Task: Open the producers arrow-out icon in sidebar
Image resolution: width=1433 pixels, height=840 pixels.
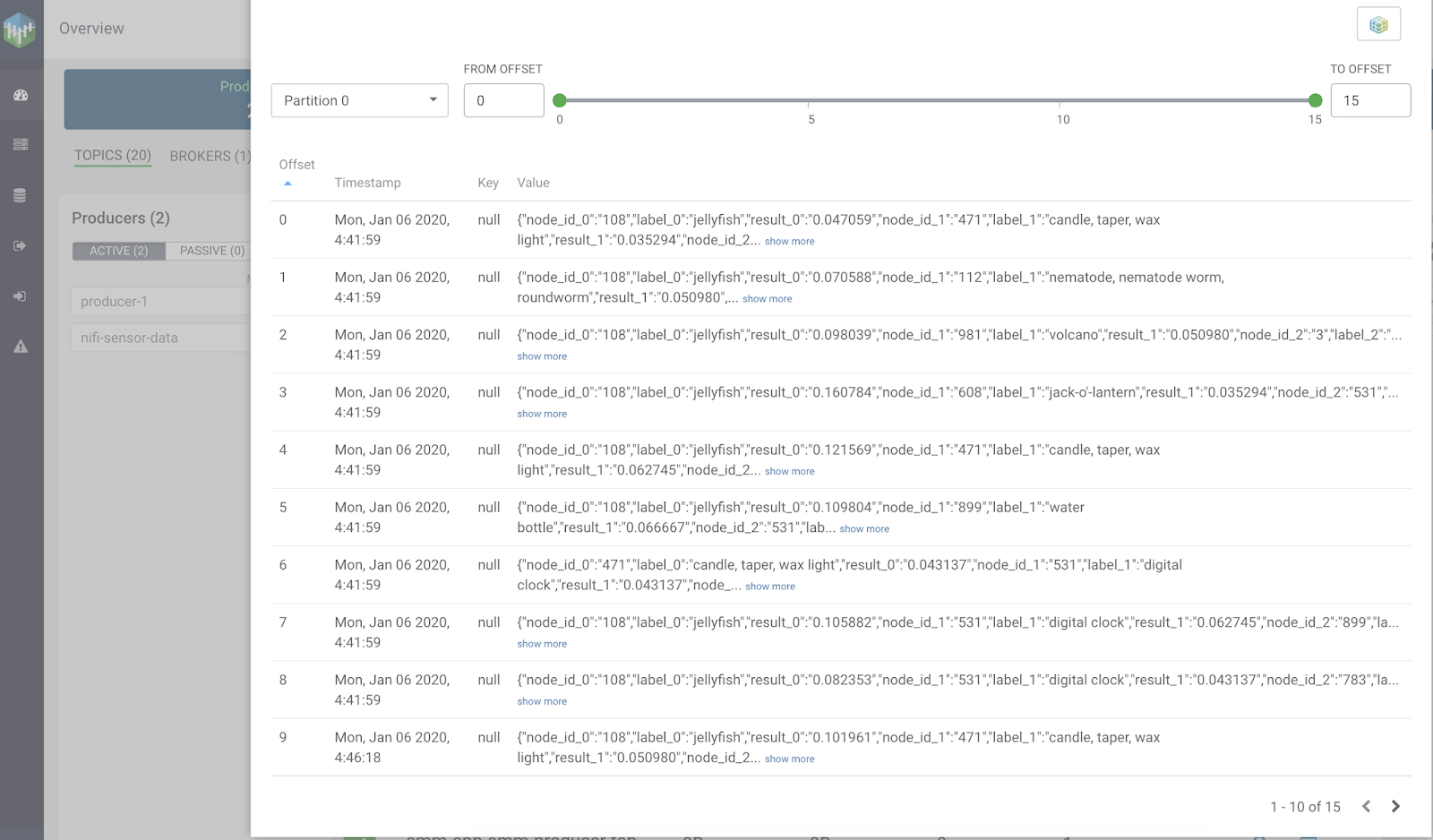Action: pos(21,245)
